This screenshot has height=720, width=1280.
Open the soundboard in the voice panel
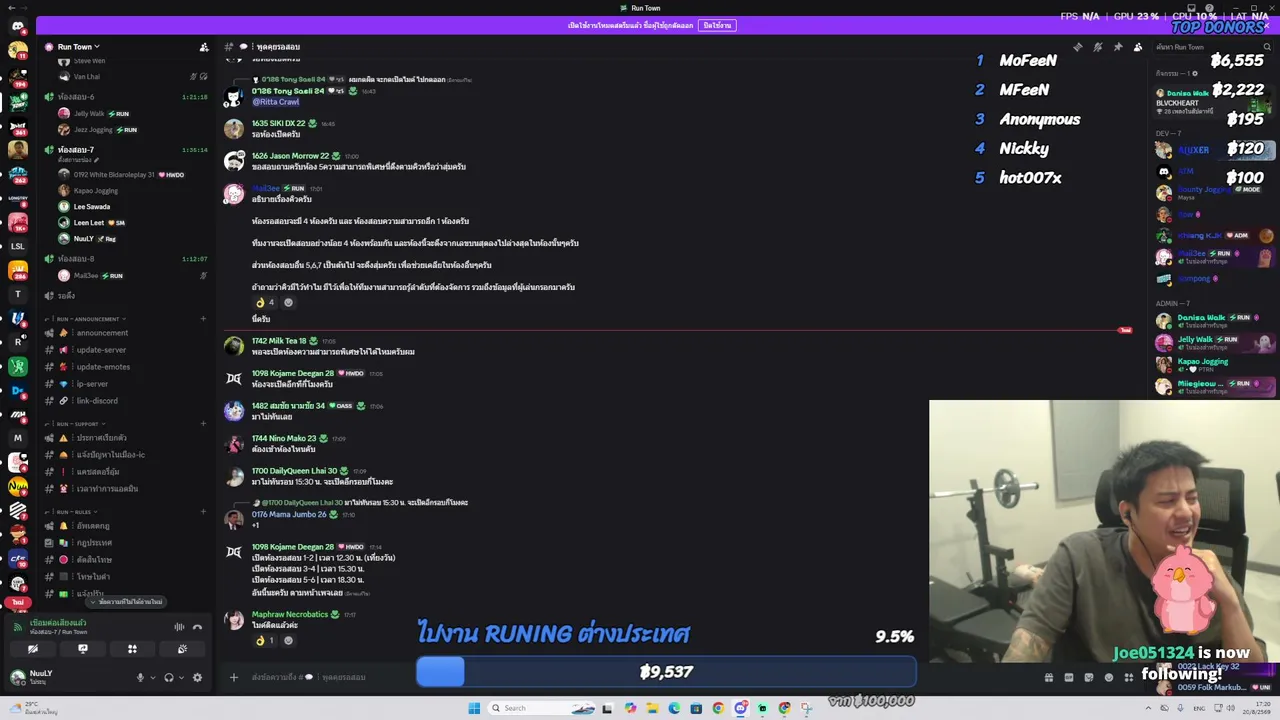pyautogui.click(x=182, y=649)
